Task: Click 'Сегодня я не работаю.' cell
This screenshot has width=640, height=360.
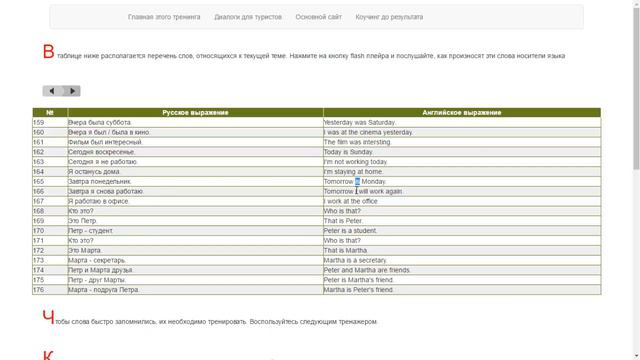Action: [x=195, y=162]
